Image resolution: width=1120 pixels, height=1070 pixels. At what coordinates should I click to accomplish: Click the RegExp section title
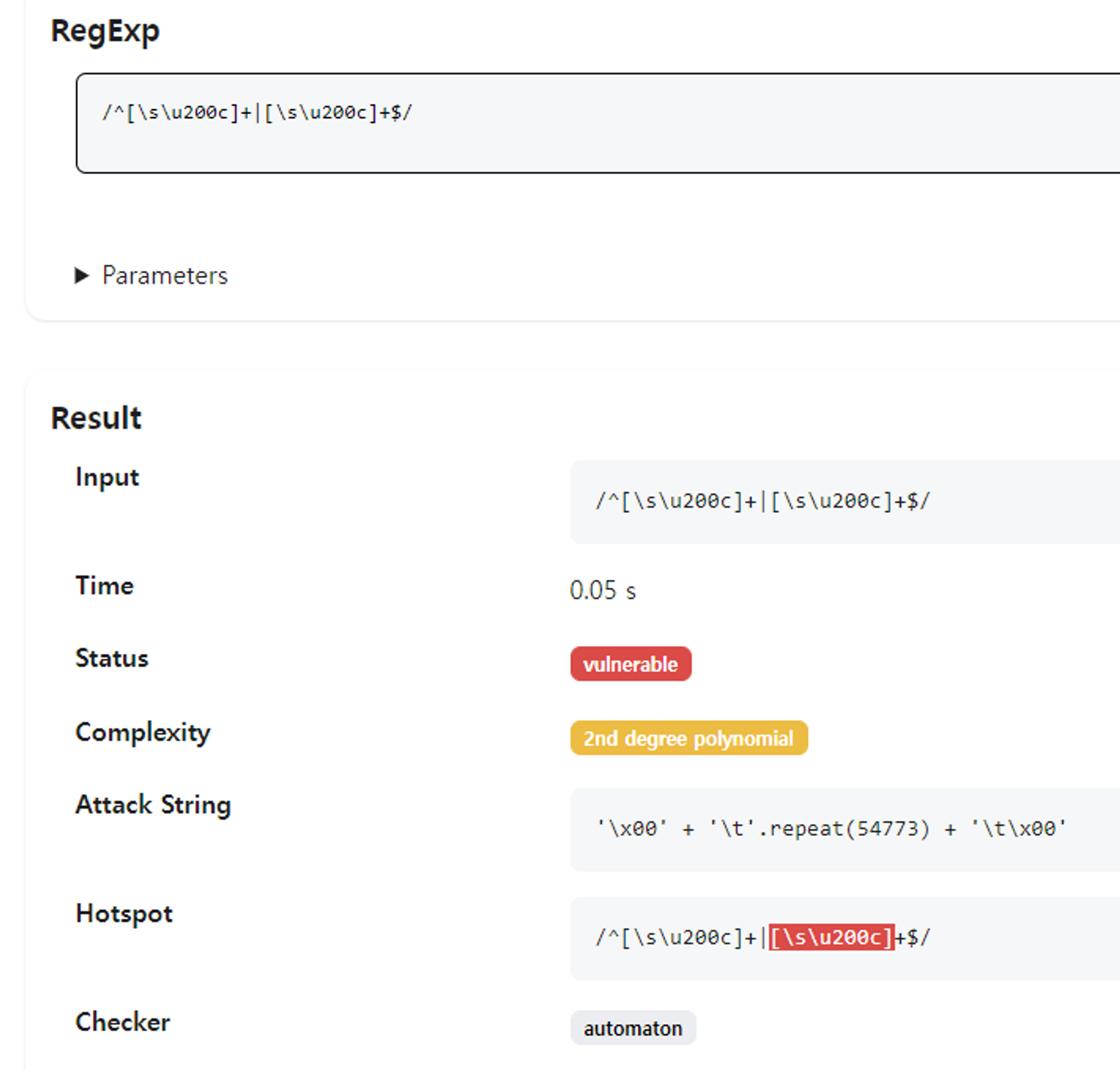(105, 32)
